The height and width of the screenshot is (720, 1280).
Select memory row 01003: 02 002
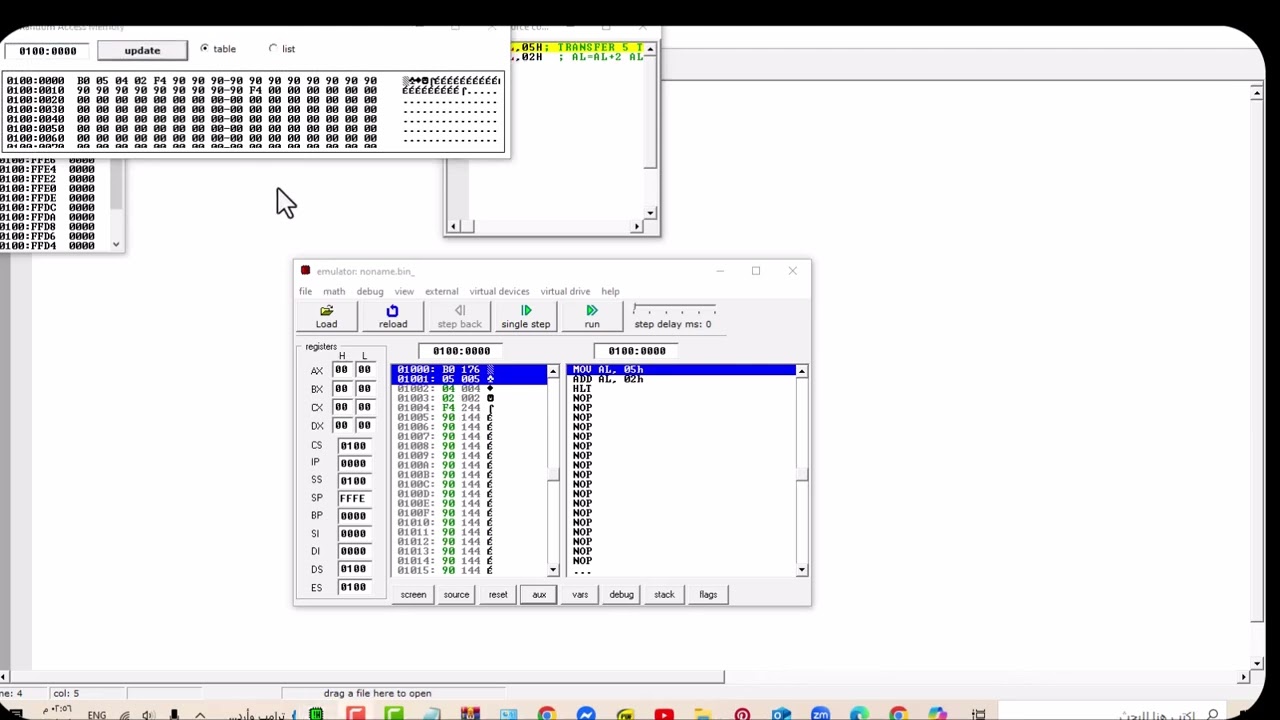point(469,398)
